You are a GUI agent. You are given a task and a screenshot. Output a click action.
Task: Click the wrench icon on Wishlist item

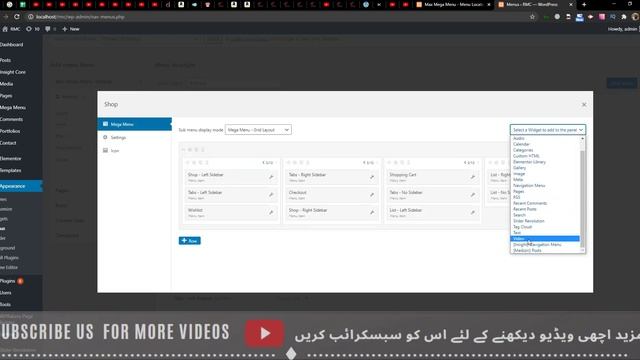coord(271,212)
